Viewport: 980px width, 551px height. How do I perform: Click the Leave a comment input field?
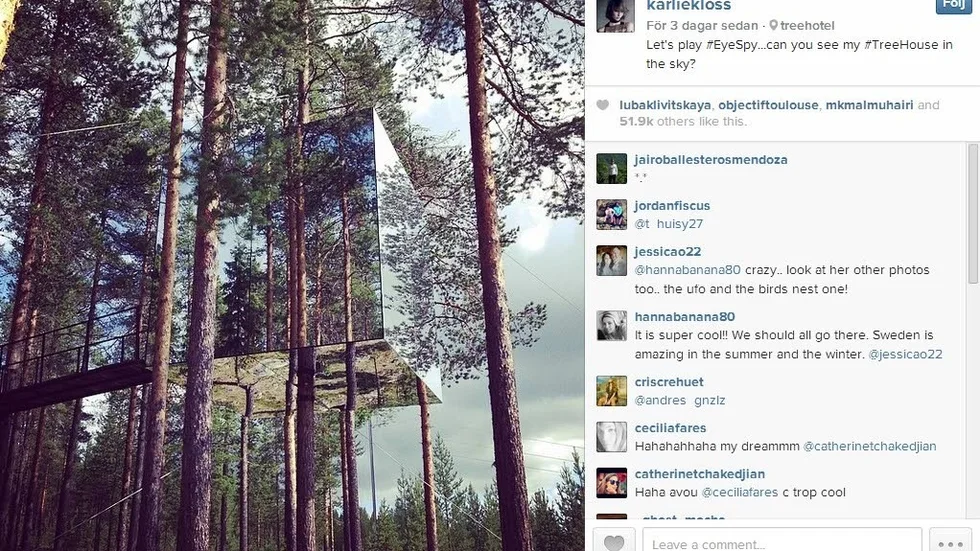click(782, 541)
